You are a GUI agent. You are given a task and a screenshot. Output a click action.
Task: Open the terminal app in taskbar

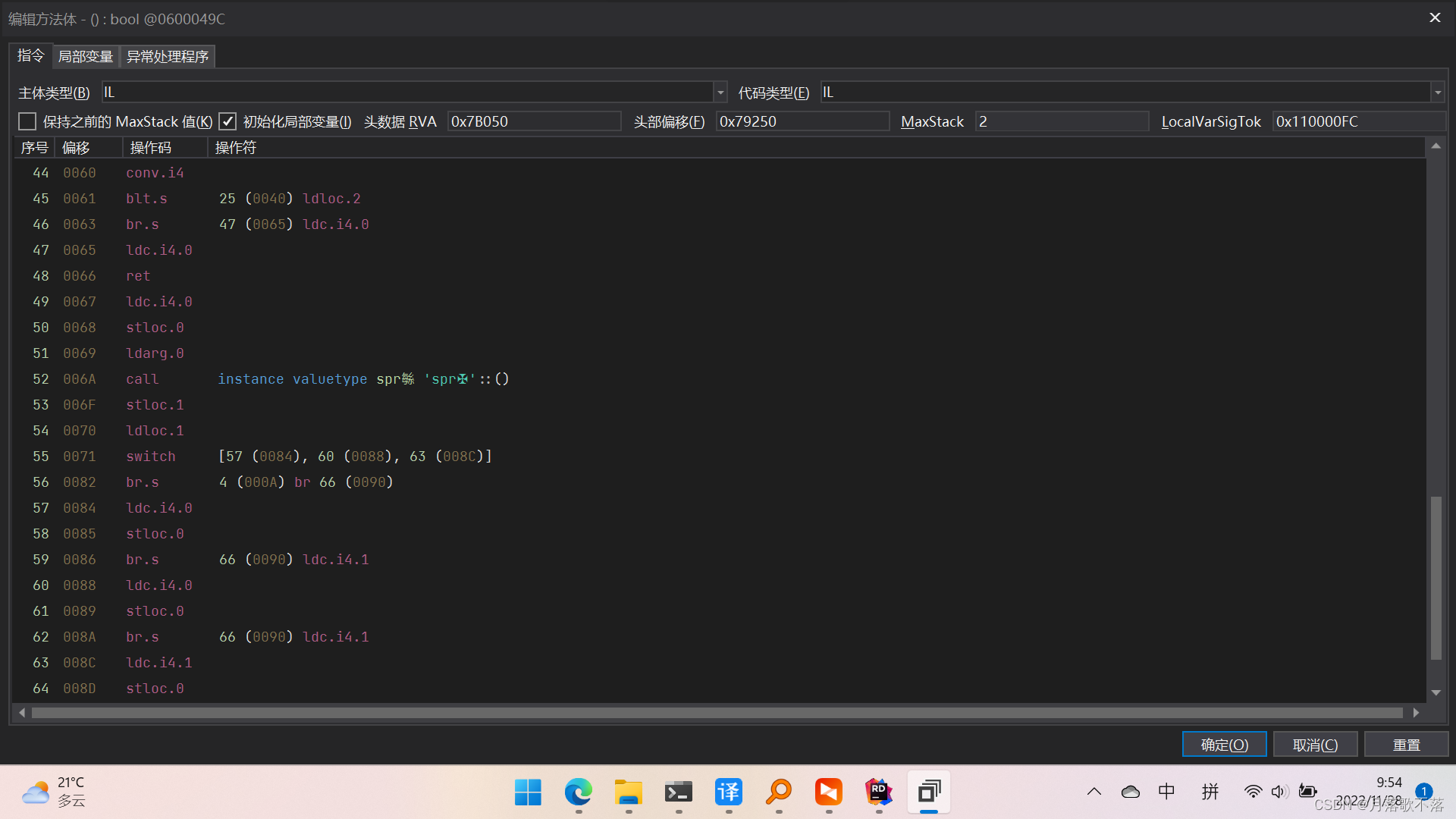pyautogui.click(x=678, y=792)
